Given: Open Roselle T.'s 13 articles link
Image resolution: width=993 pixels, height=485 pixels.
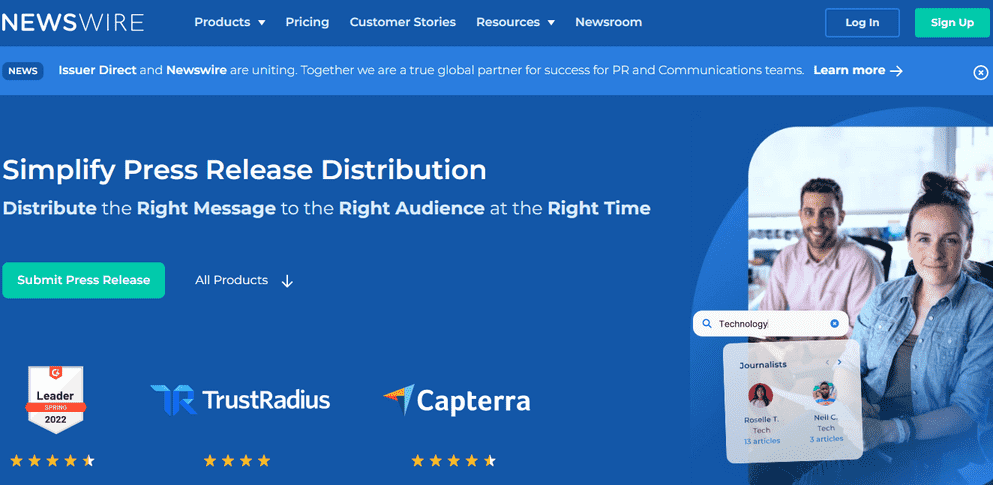Looking at the screenshot, I should (x=762, y=441).
